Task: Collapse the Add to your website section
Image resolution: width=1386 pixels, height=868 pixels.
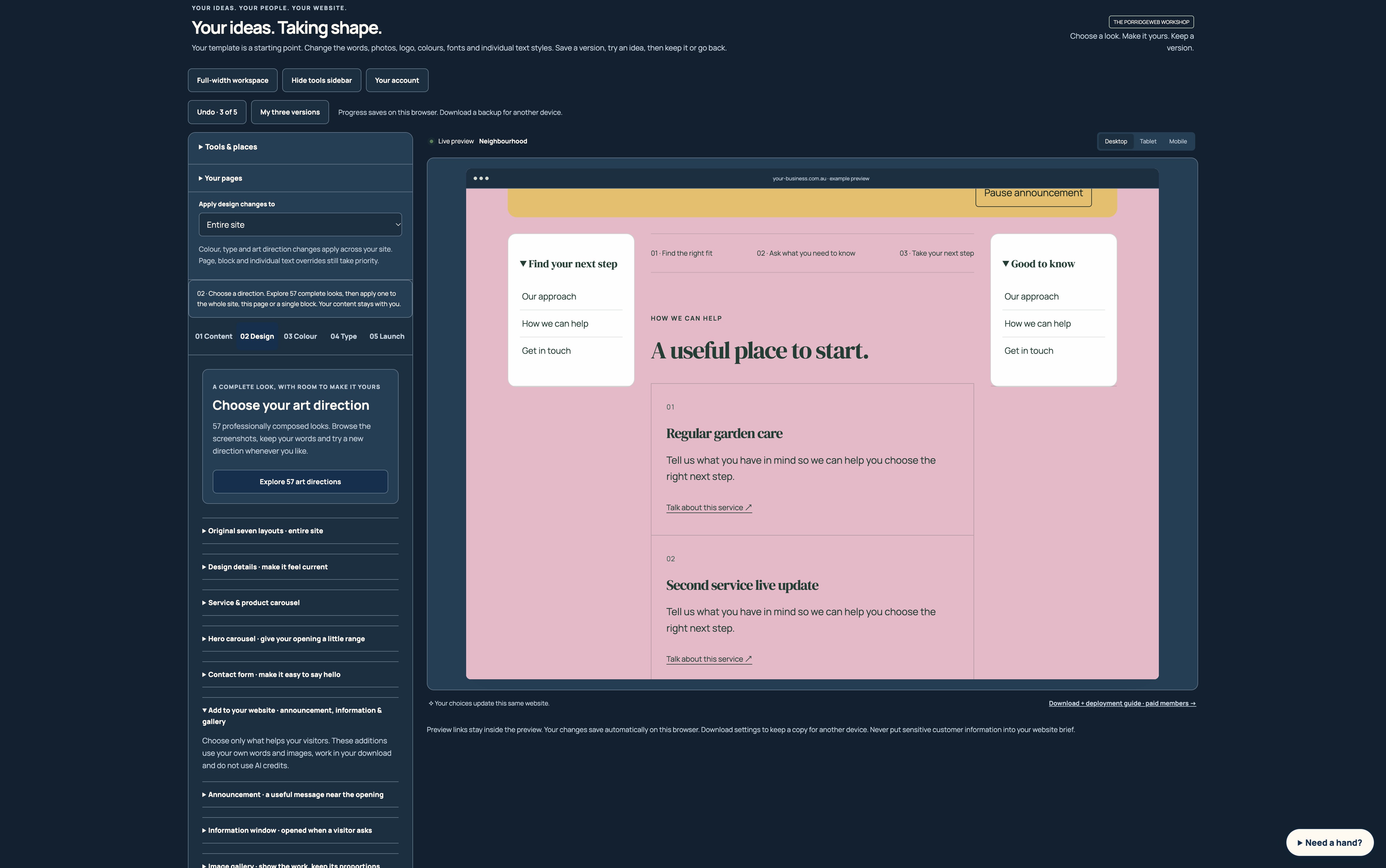Action: (300, 716)
